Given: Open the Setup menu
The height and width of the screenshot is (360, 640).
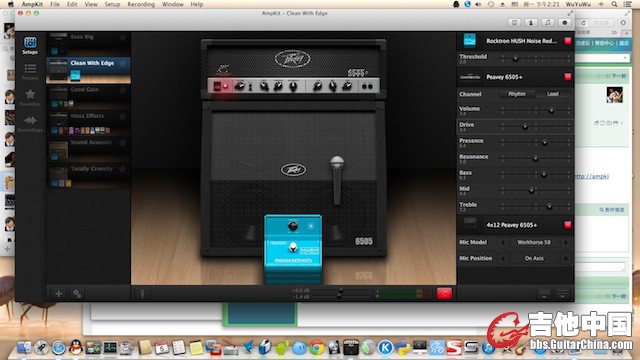Looking at the screenshot, I should [112, 4].
